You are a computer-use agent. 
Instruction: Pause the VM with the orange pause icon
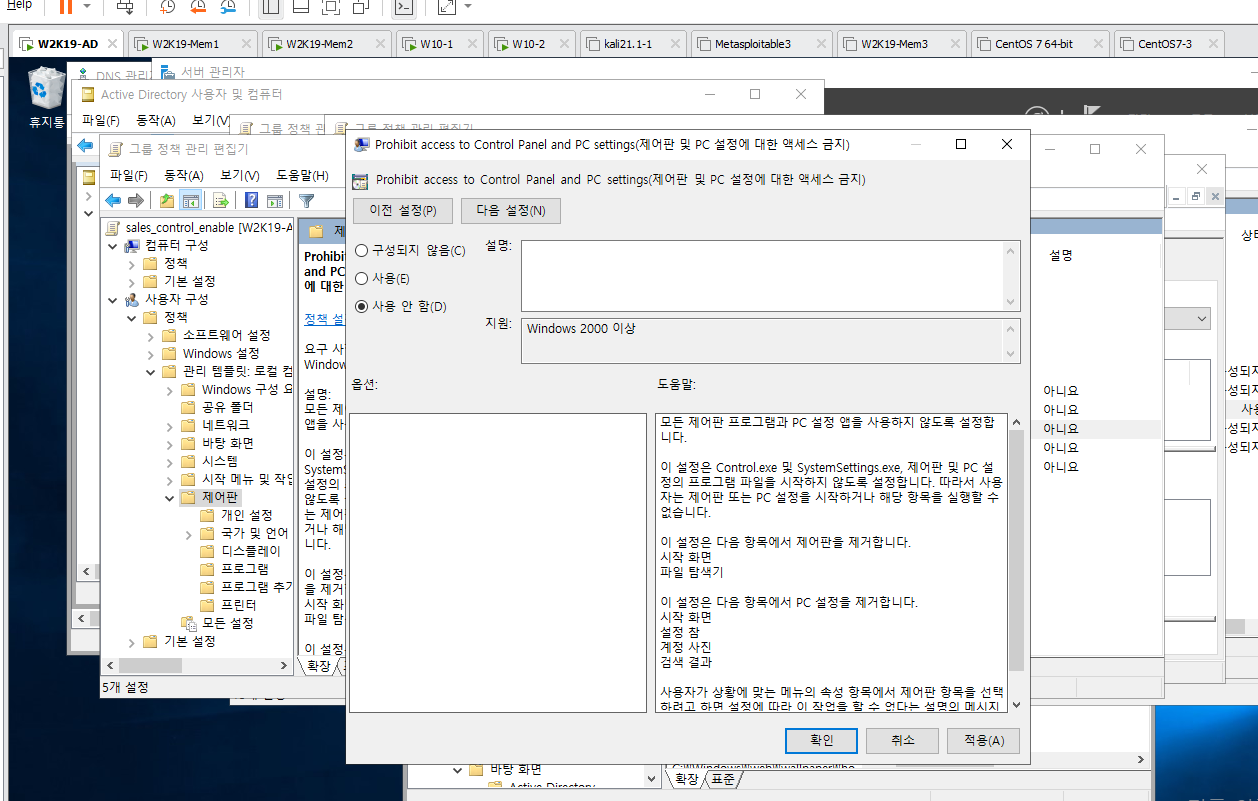[x=66, y=7]
